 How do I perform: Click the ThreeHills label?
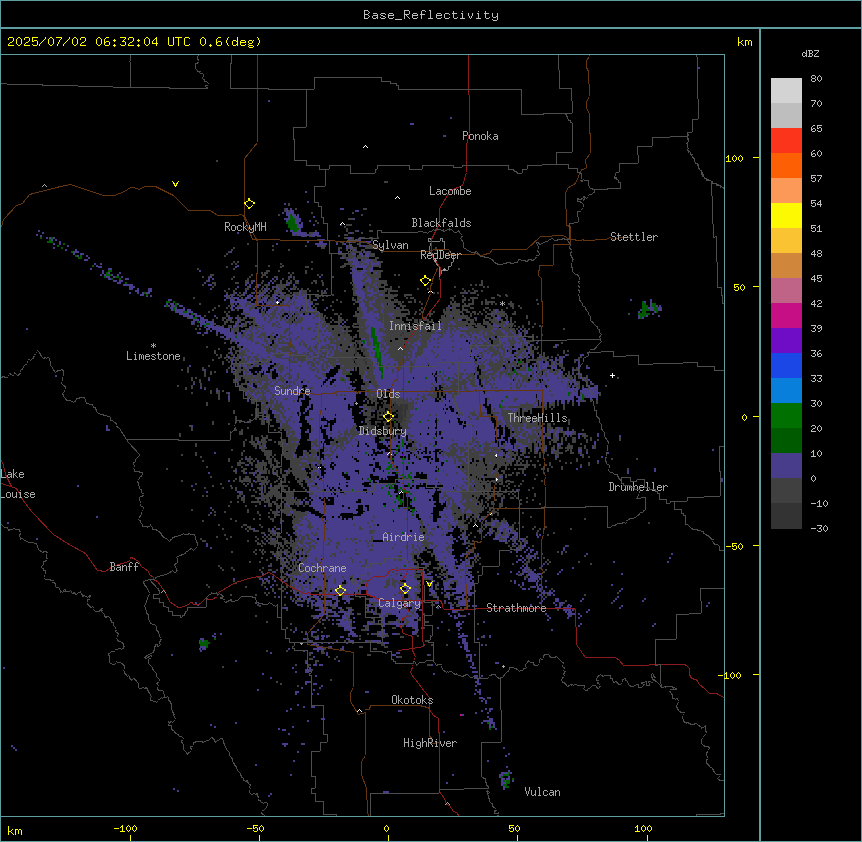pyautogui.click(x=537, y=418)
